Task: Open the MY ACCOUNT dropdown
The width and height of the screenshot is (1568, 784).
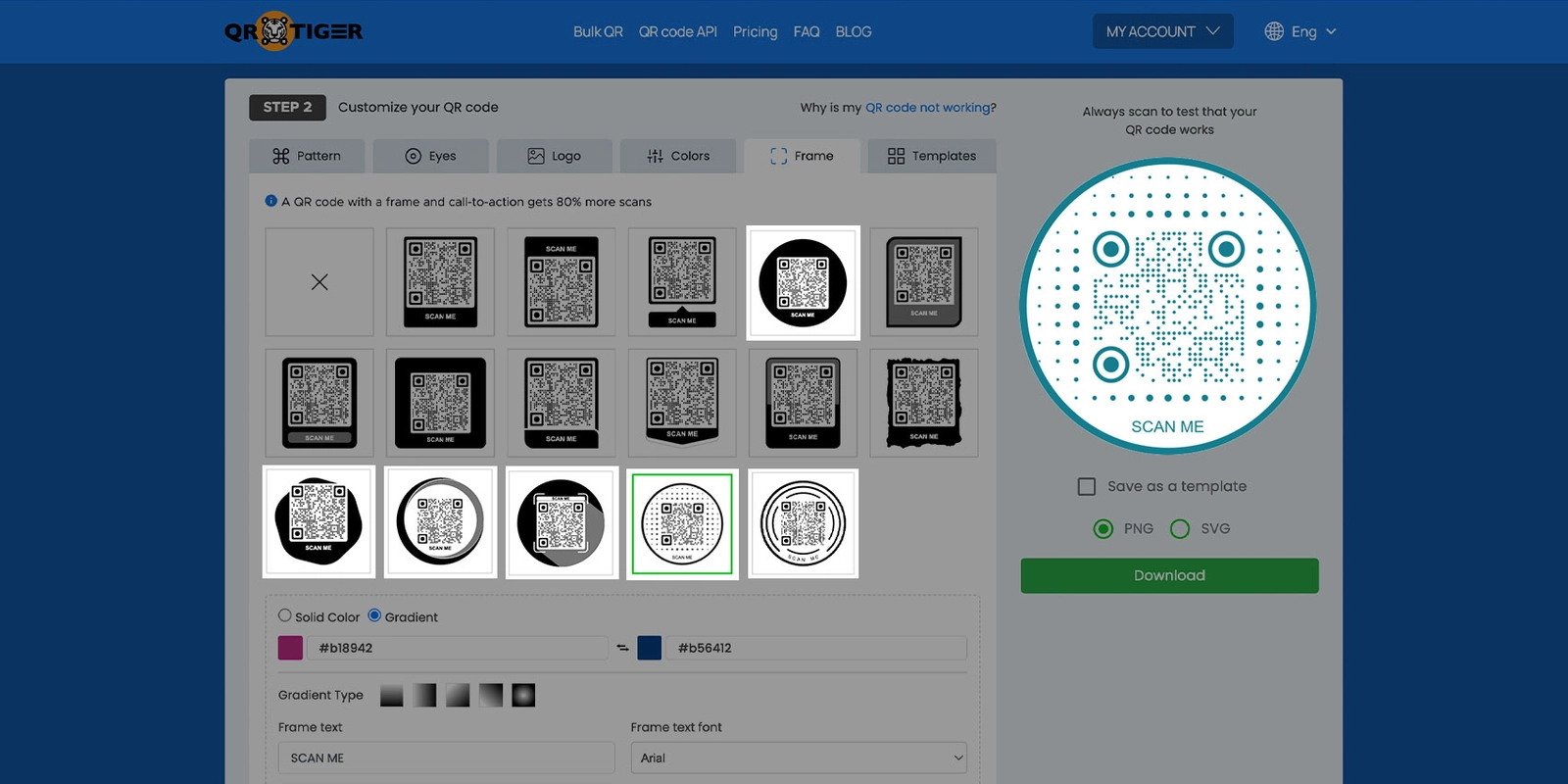Action: pyautogui.click(x=1162, y=31)
